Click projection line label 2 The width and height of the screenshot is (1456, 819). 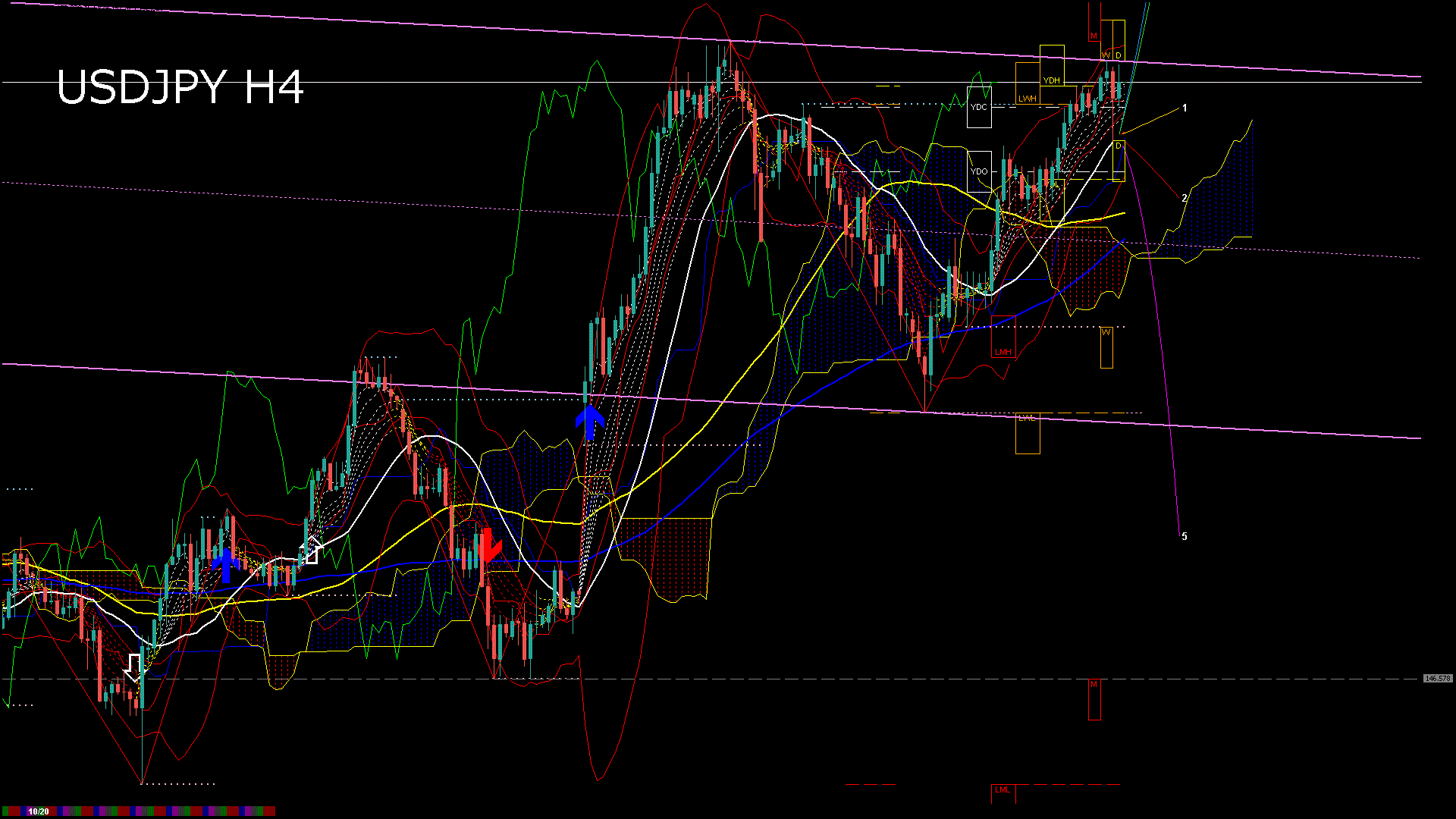[x=1185, y=199]
